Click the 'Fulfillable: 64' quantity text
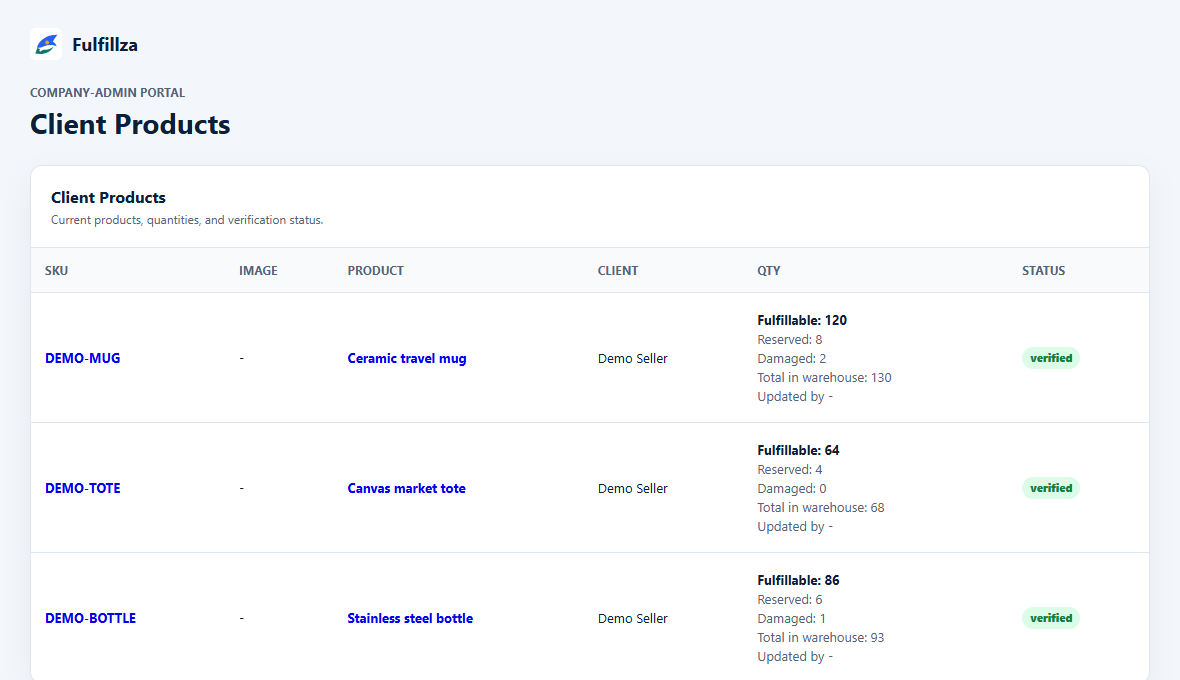1180x680 pixels. pyautogui.click(x=798, y=451)
